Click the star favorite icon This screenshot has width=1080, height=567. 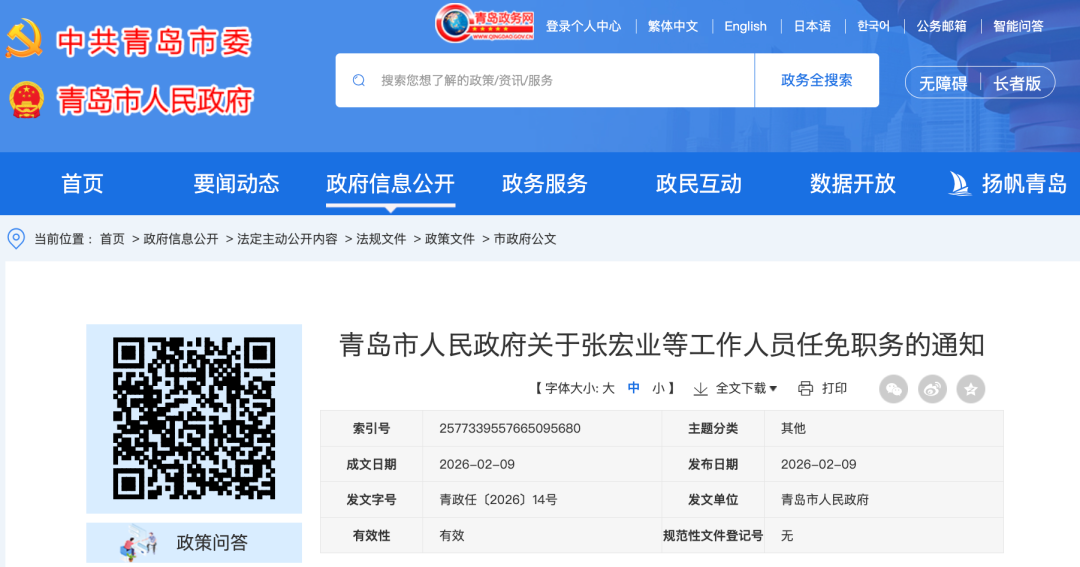(x=970, y=389)
